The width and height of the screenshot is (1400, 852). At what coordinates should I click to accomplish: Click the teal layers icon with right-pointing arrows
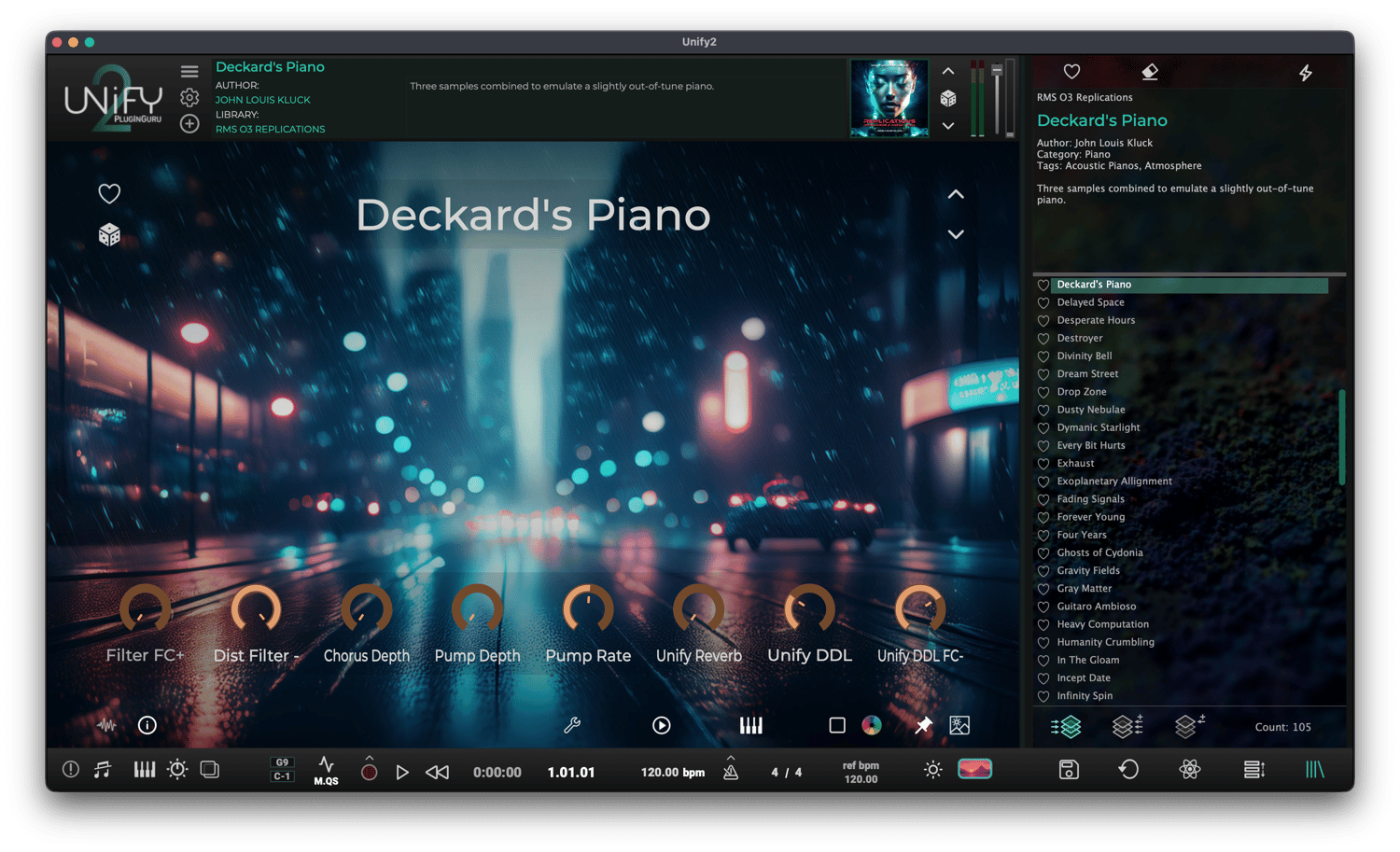1066,726
